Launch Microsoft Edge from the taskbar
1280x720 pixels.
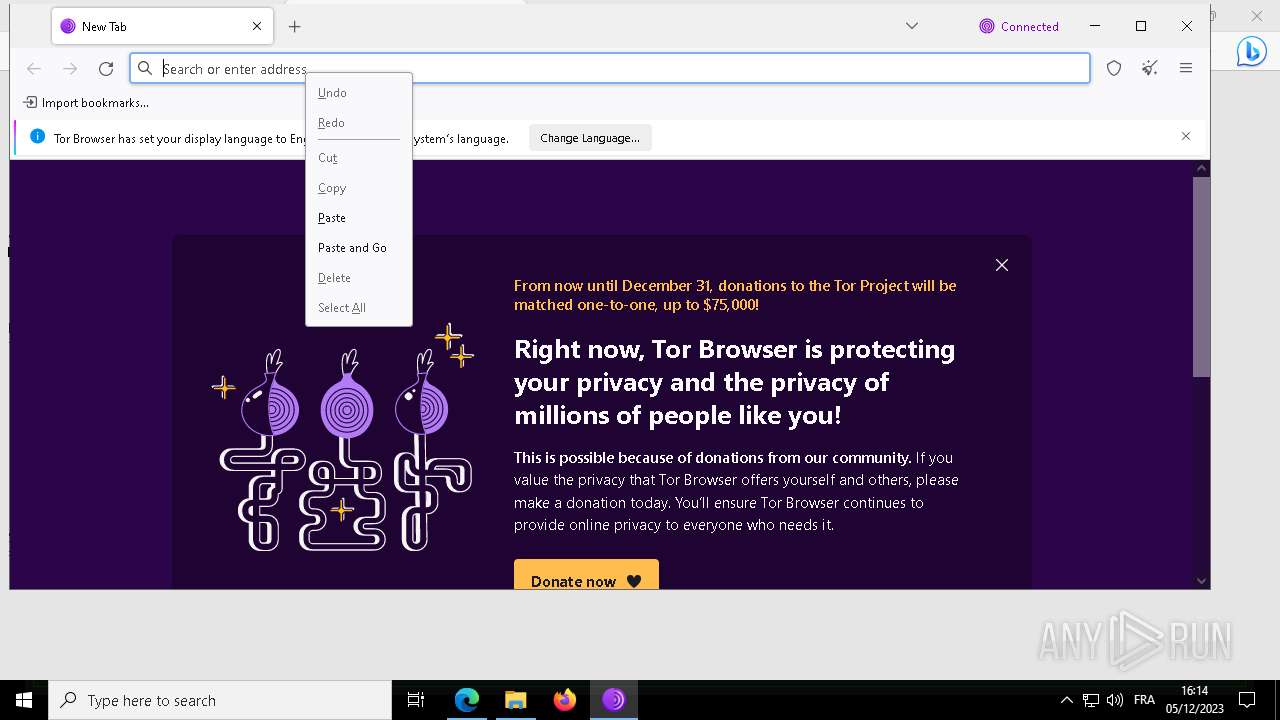pos(467,700)
